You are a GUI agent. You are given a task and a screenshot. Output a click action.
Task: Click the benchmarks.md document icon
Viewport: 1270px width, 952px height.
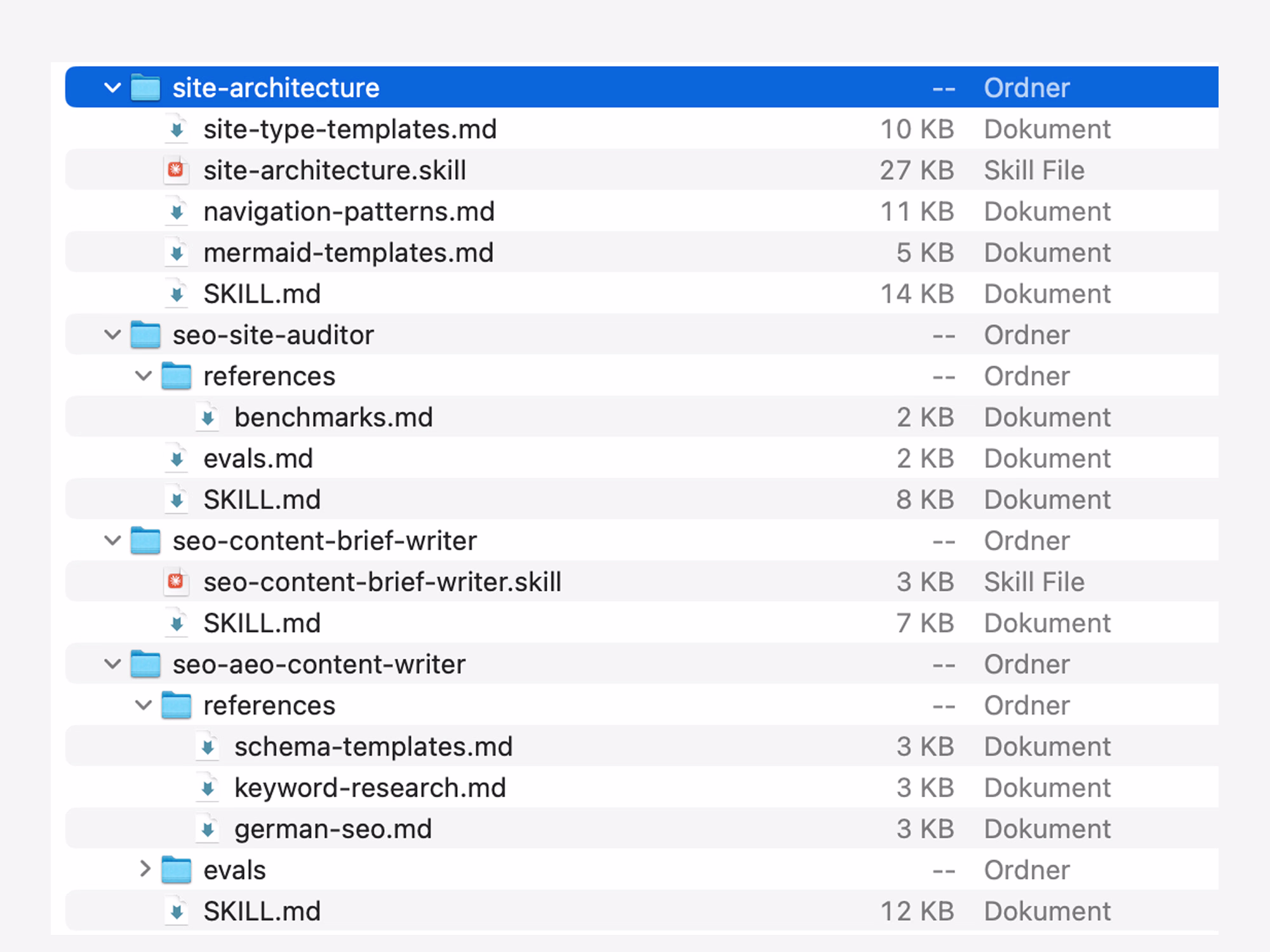(208, 417)
